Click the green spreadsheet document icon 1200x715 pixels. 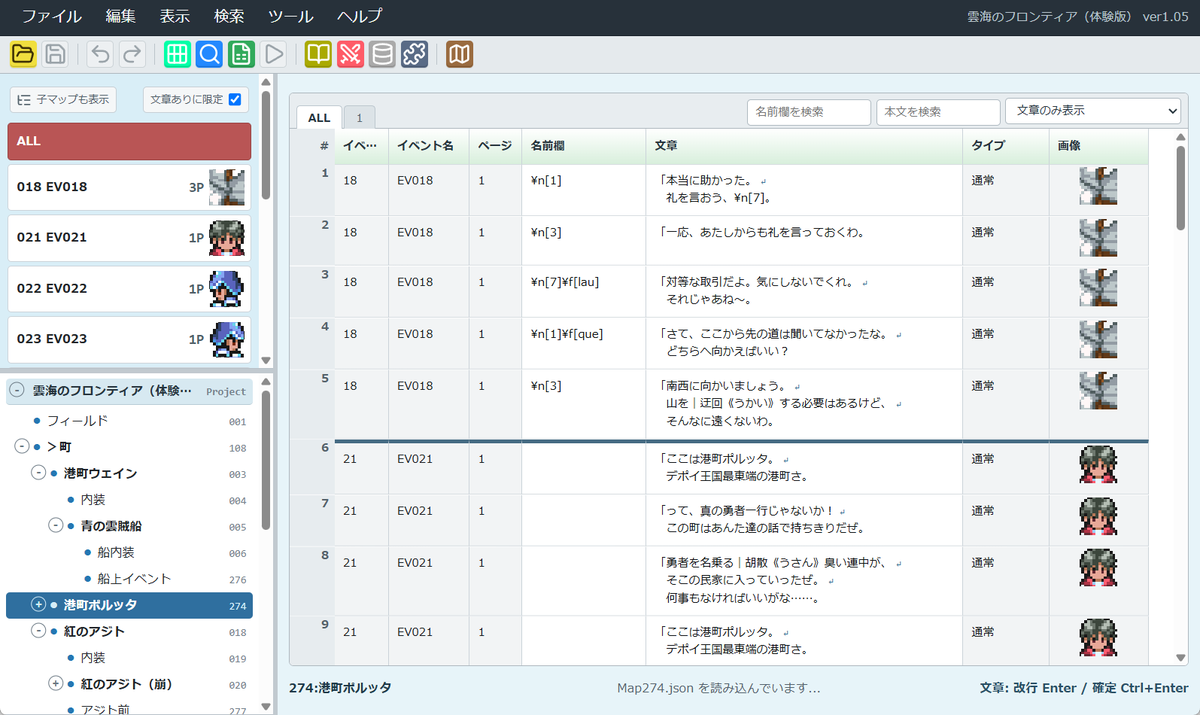tap(241, 54)
